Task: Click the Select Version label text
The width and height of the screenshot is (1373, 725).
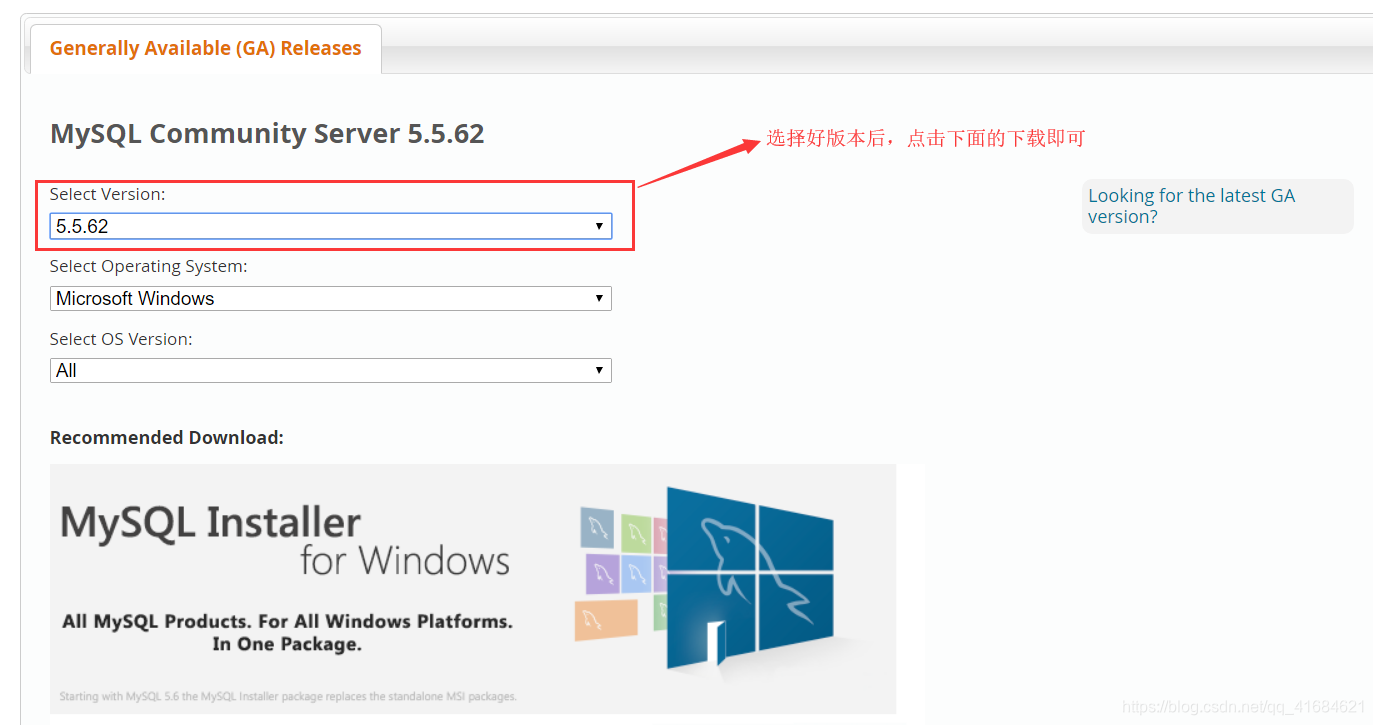Action: pos(108,194)
